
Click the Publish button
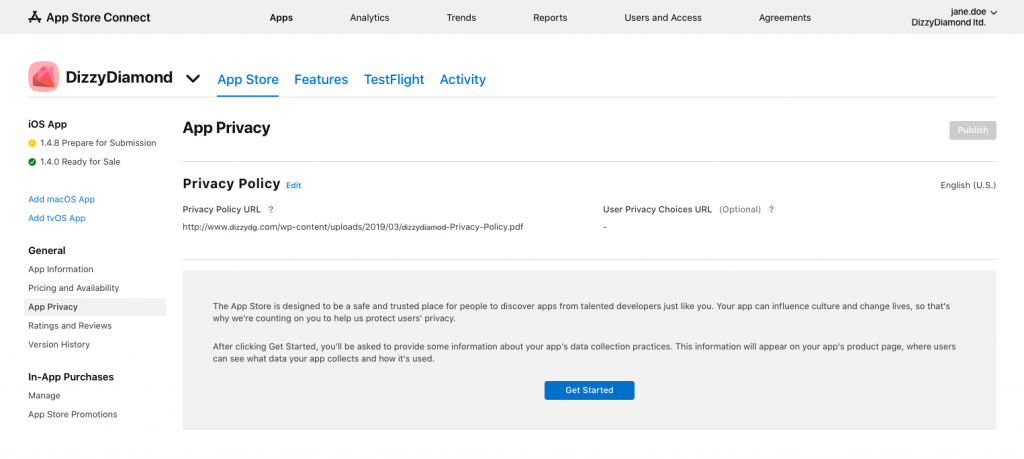click(x=972, y=130)
